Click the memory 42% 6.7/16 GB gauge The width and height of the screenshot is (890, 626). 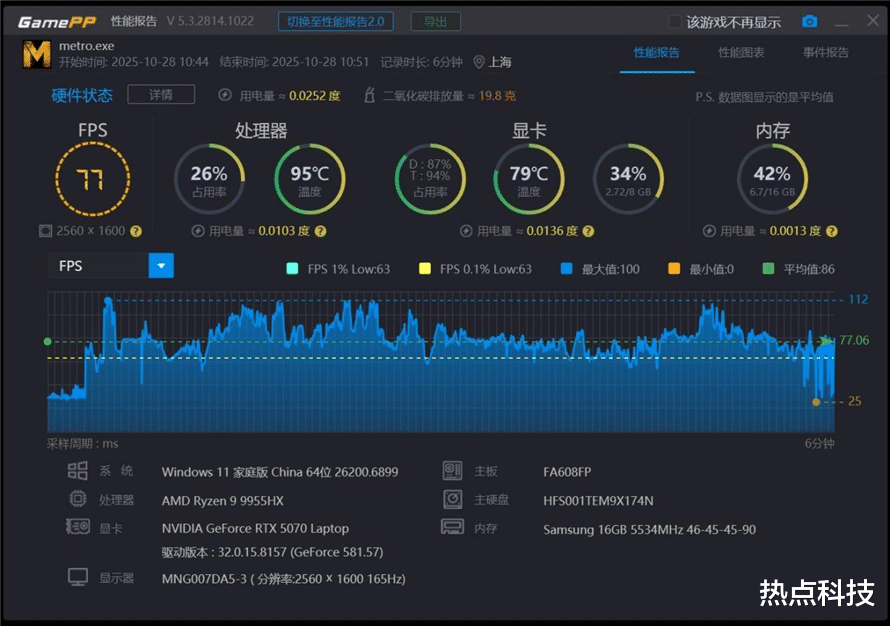[773, 179]
